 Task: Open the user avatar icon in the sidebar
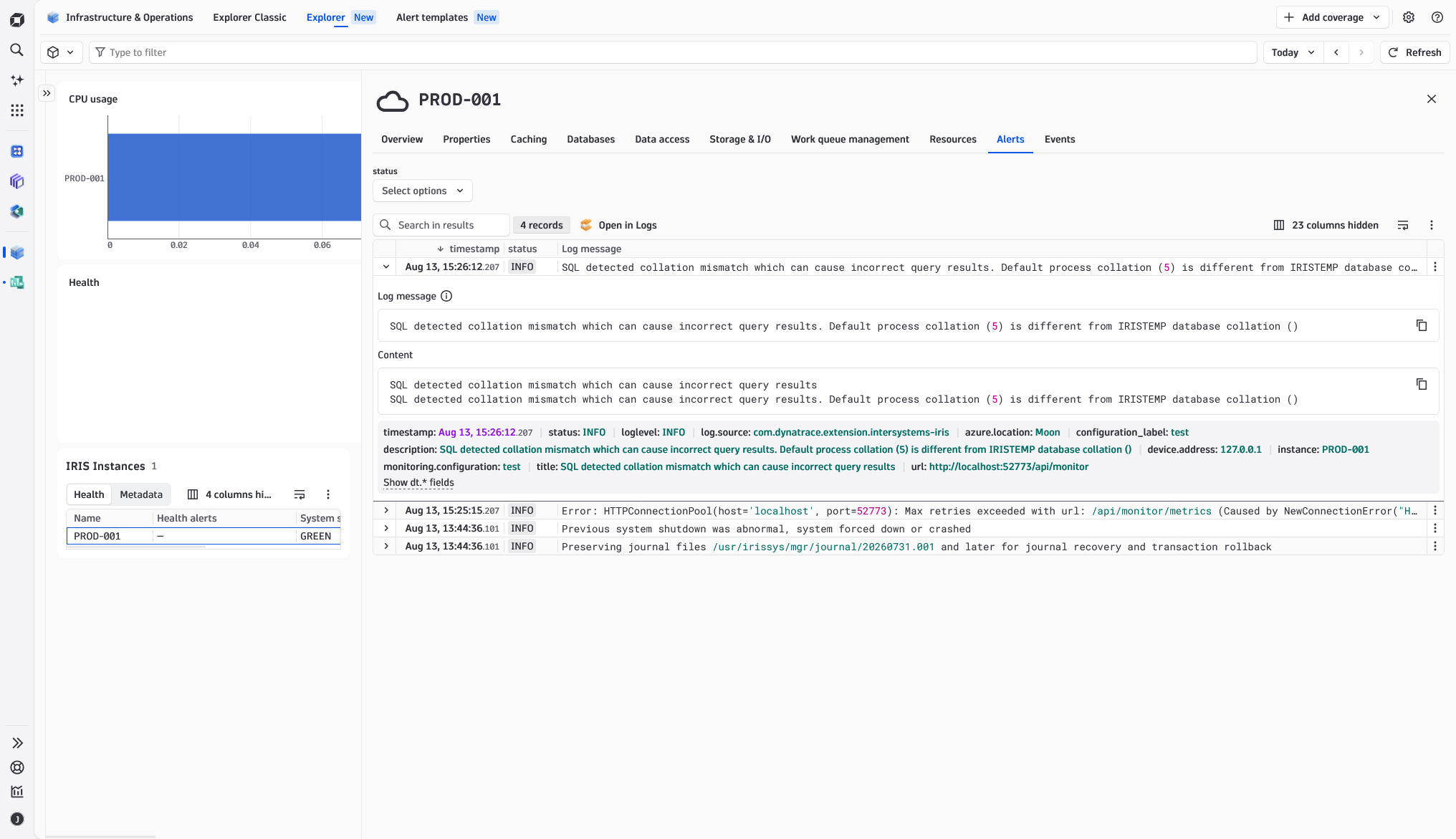pos(17,819)
